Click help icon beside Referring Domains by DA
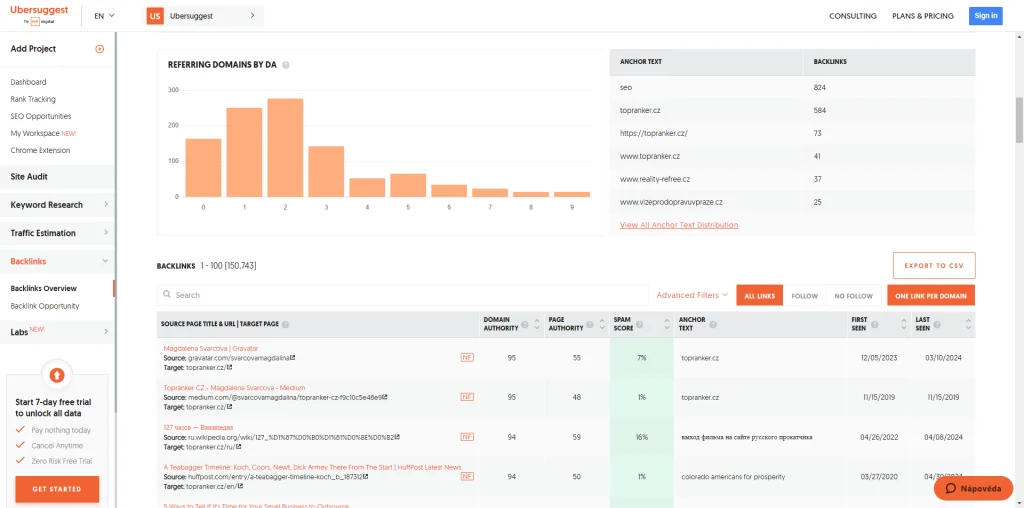This screenshot has height=508, width=1024. point(286,65)
